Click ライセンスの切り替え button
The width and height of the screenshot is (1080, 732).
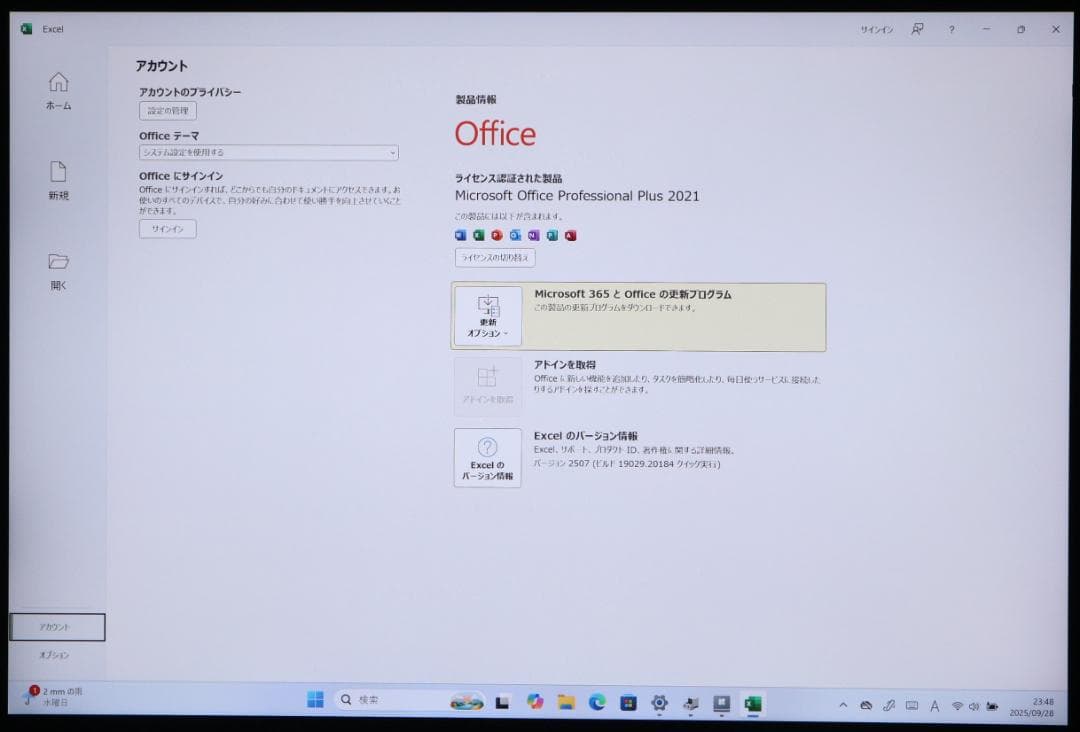495,258
